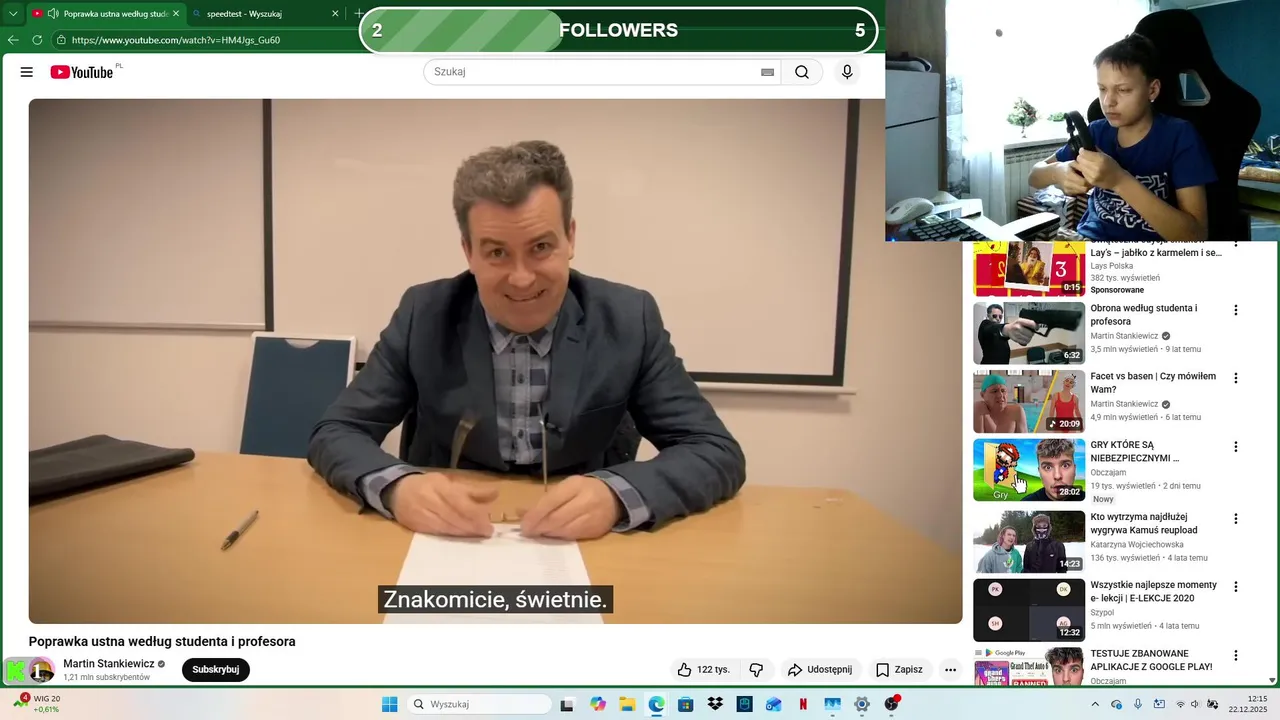Open the WIG 20 stock widget
Viewport: 1280px width, 720px height.
point(38,704)
